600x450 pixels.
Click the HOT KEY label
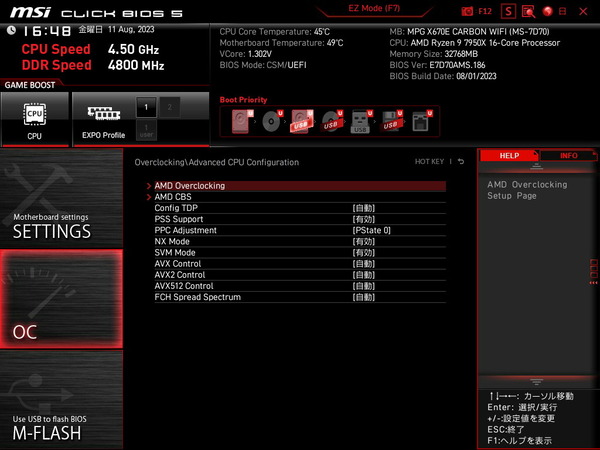429,161
